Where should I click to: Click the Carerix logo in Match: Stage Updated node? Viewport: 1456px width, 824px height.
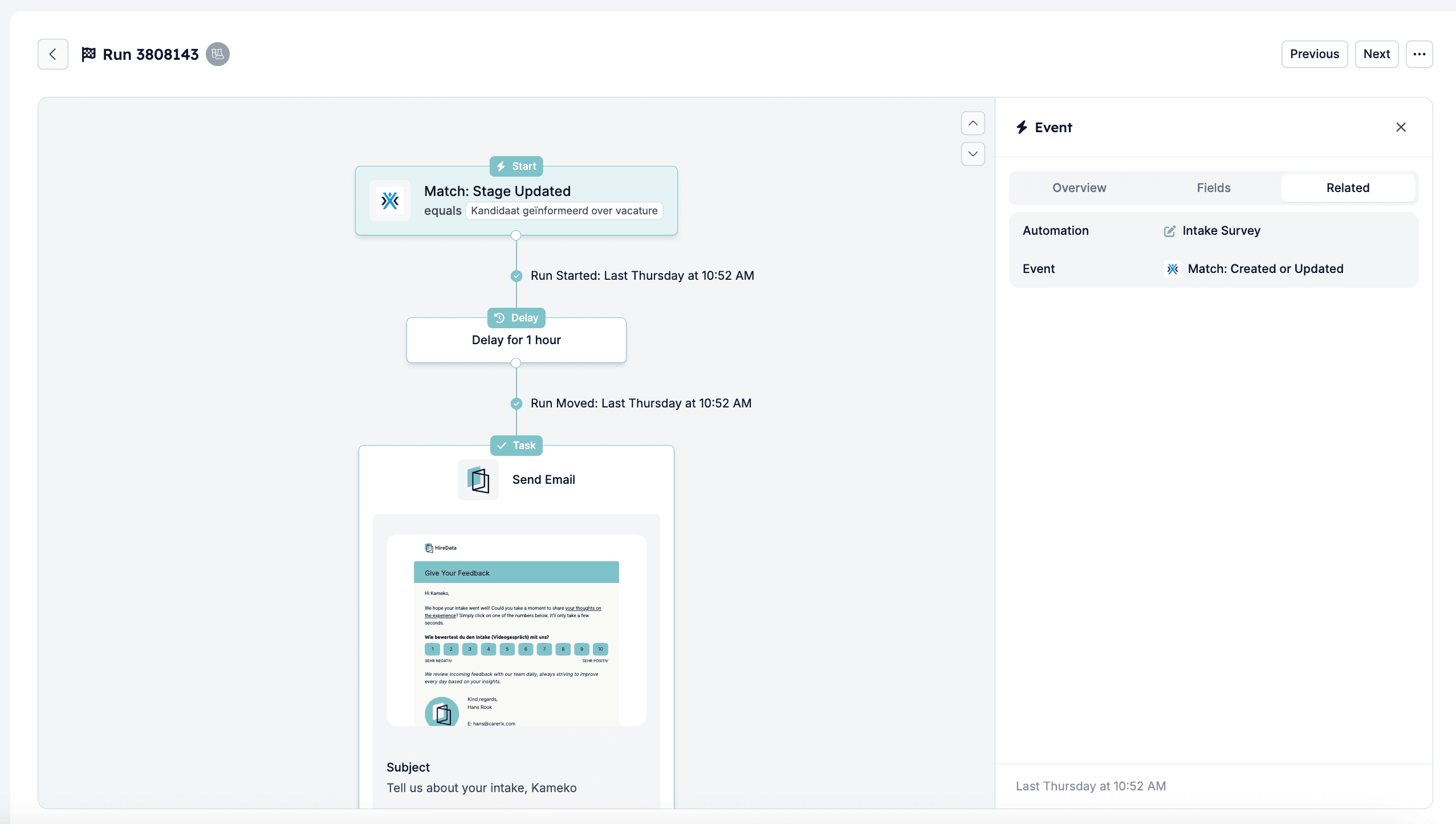pos(390,201)
